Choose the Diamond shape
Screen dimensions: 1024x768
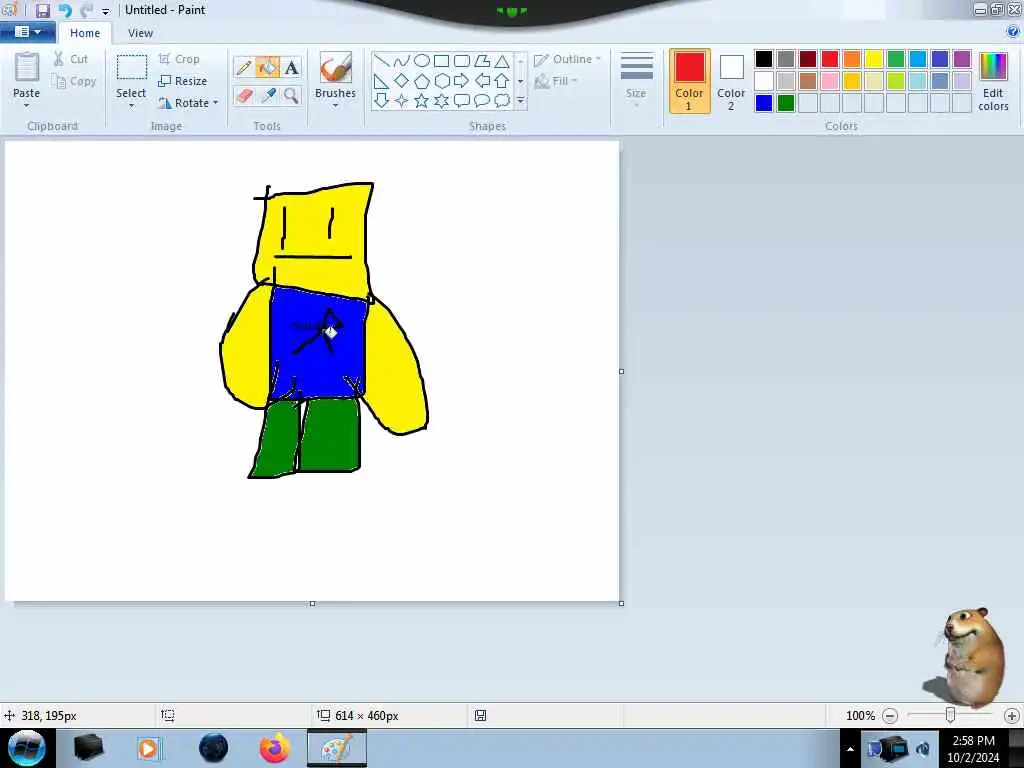(x=402, y=81)
